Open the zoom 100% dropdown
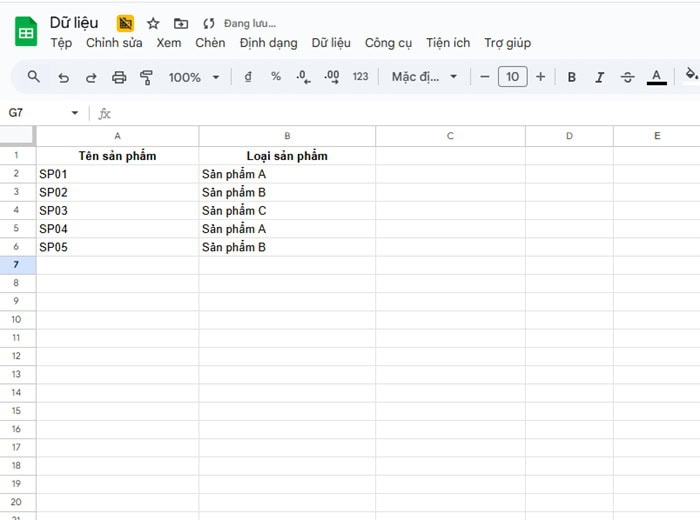 (194, 77)
